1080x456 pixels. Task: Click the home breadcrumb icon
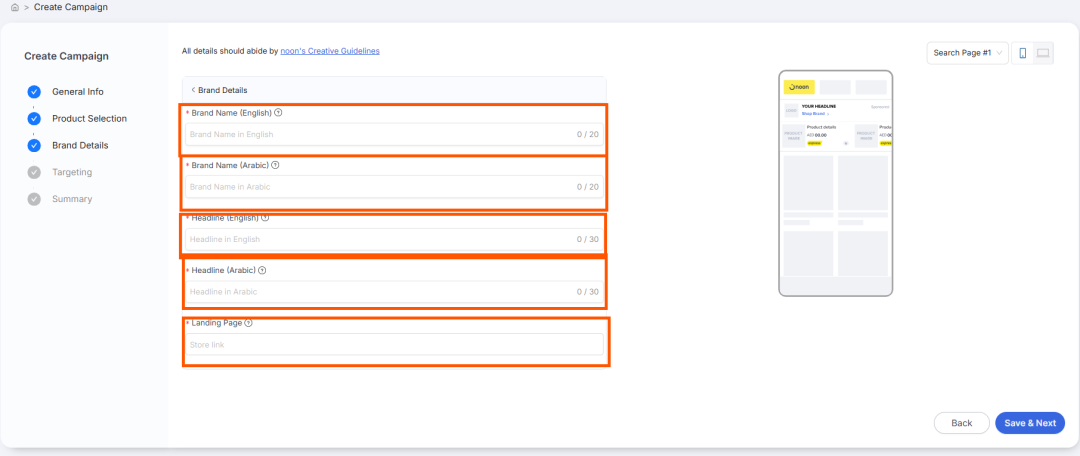[14, 7]
